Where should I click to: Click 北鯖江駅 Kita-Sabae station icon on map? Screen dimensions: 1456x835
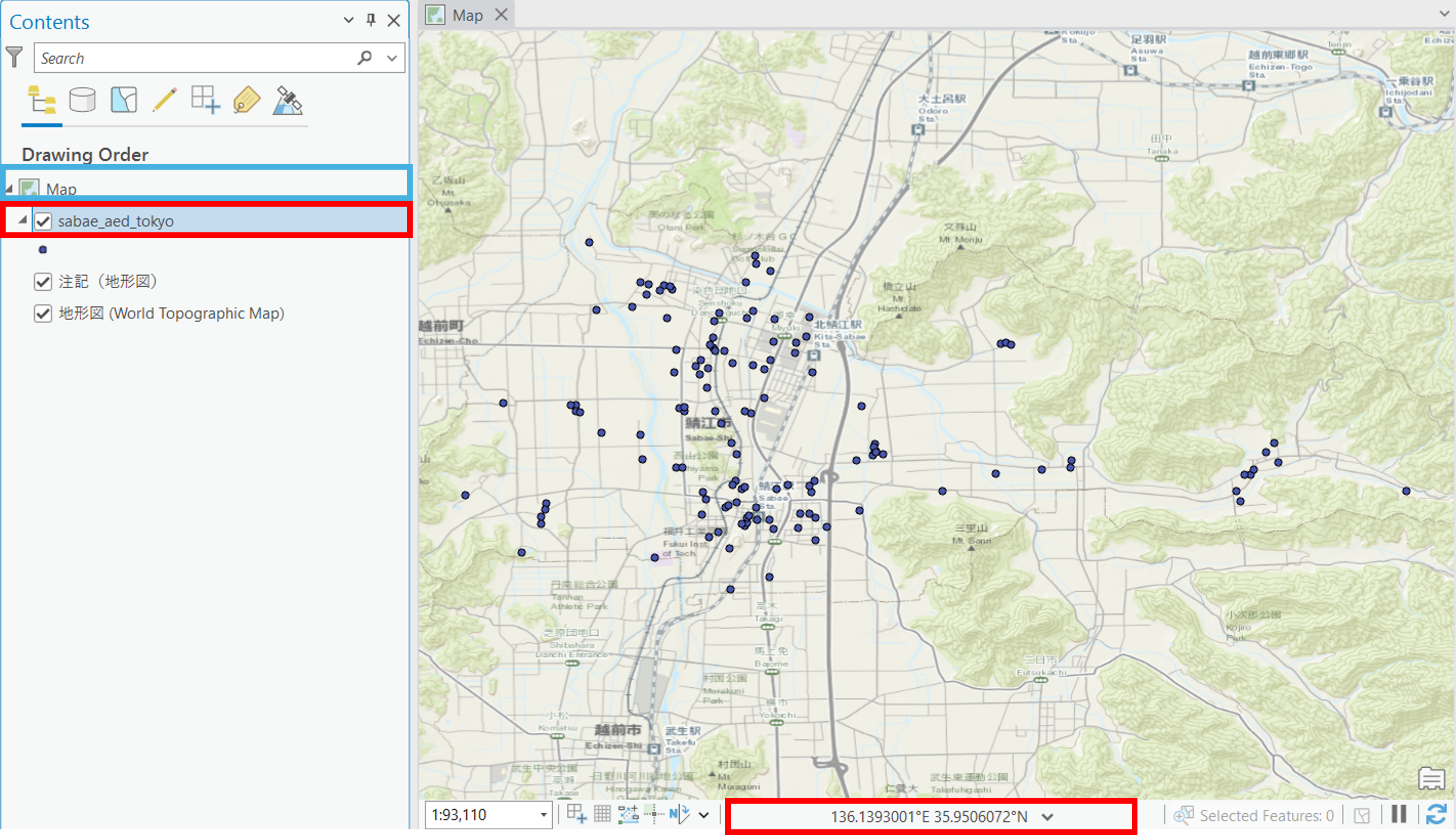point(814,355)
